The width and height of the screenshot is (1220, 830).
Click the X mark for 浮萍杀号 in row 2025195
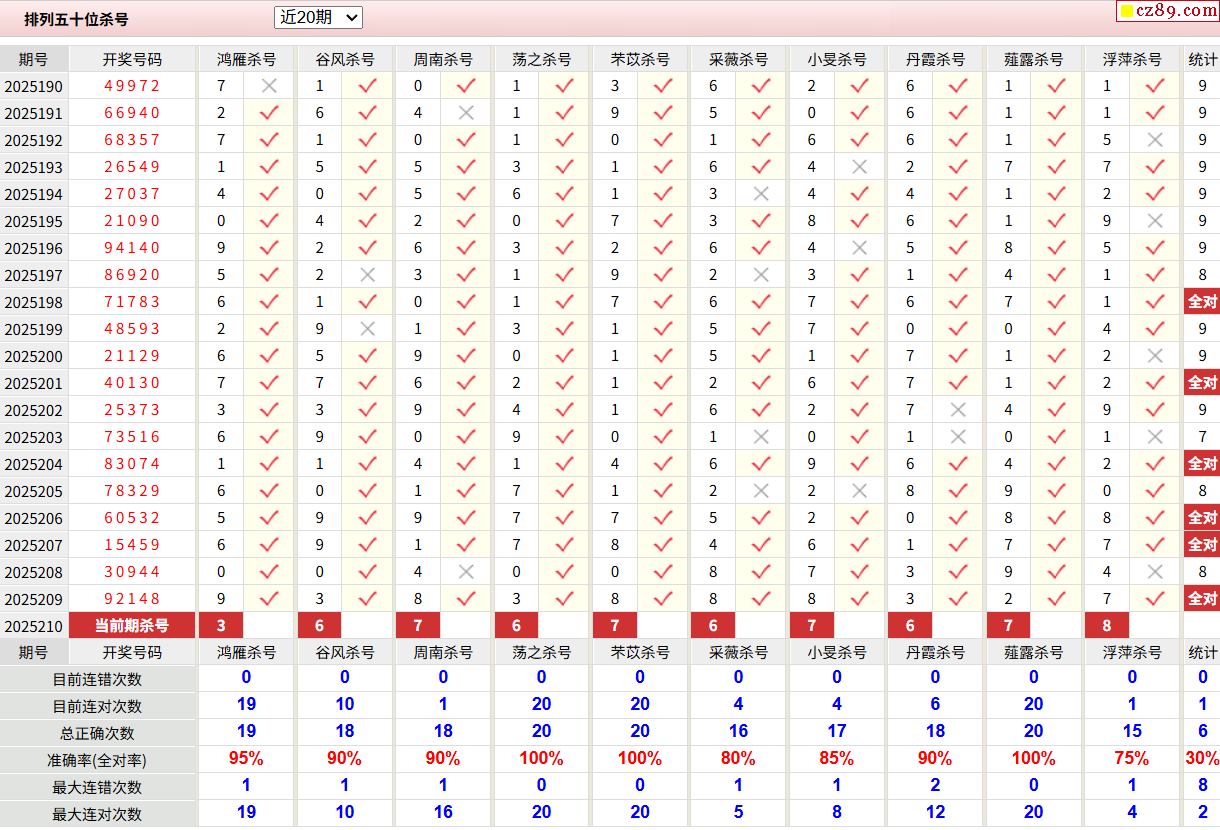[x=1155, y=221]
